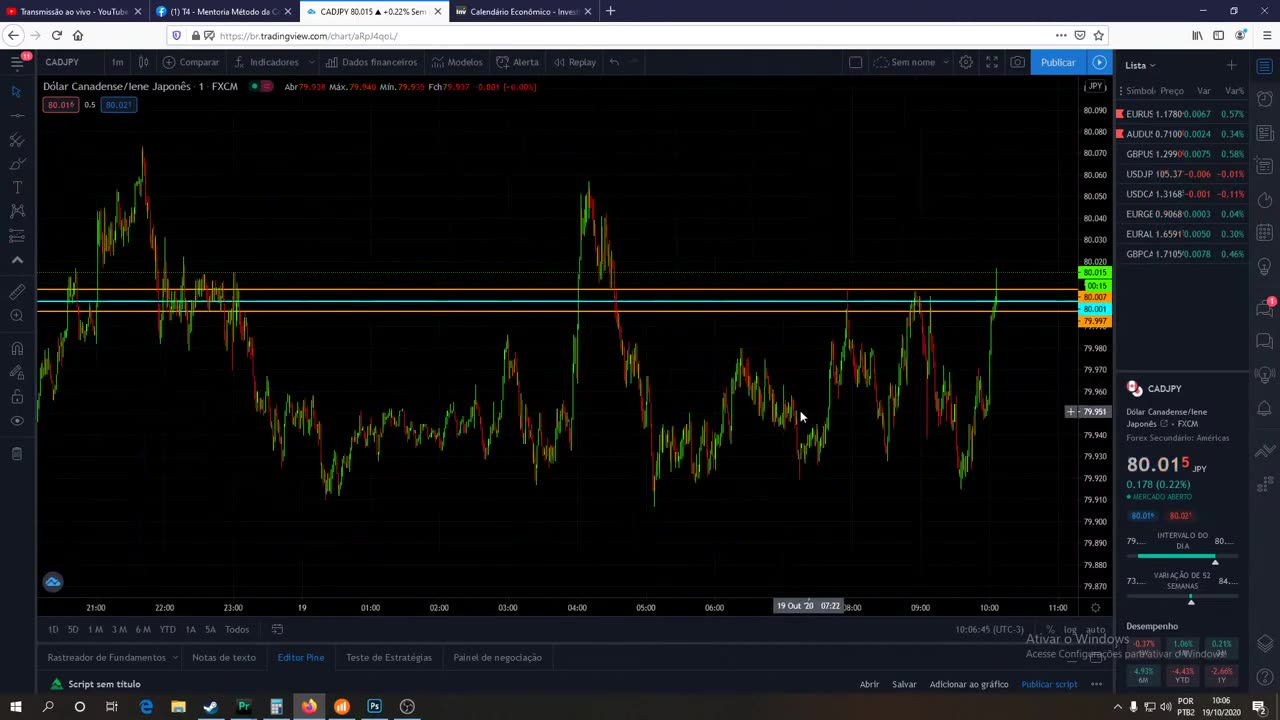Click the red sell price 80.016 box
The image size is (1280, 720).
[x=61, y=105]
